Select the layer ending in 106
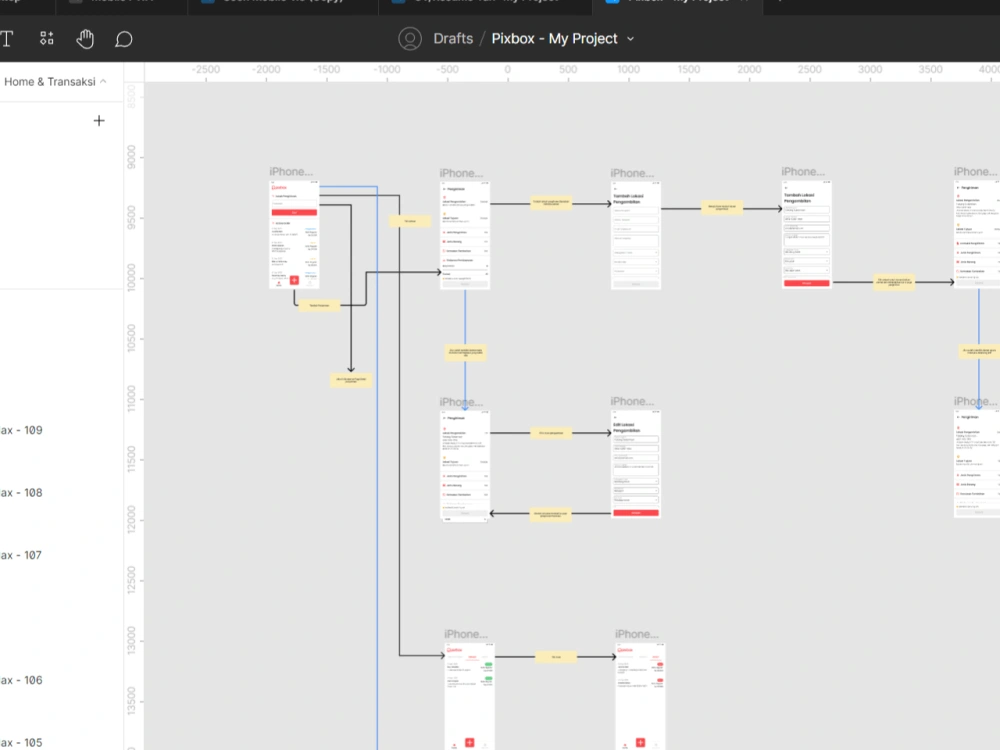This screenshot has height=750, width=1000. point(21,680)
